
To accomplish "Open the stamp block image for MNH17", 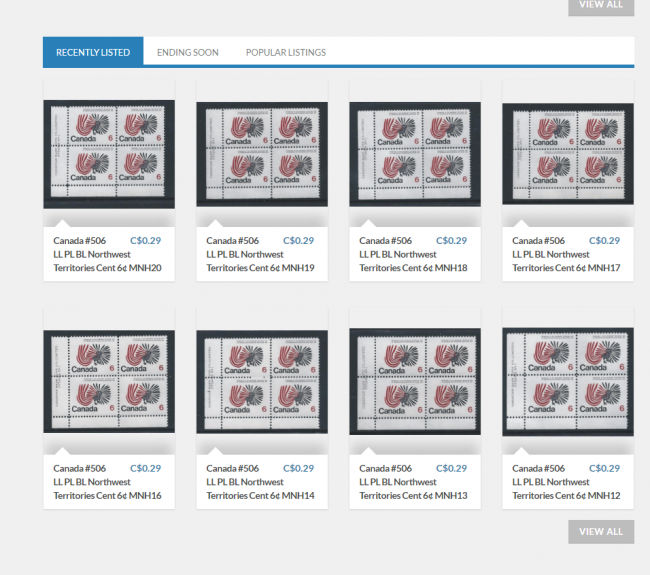I will pyautogui.click(x=568, y=154).
